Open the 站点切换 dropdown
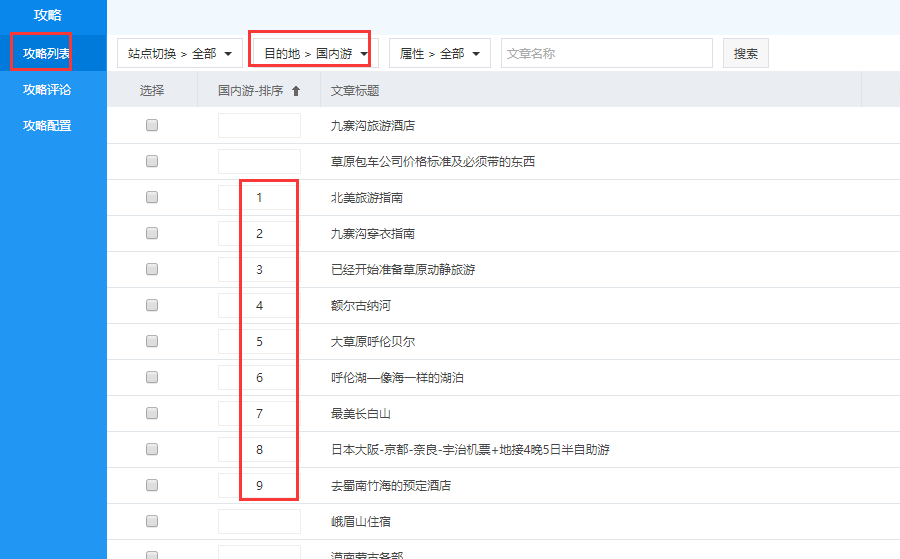Viewport: 900px width, 559px height. point(180,54)
